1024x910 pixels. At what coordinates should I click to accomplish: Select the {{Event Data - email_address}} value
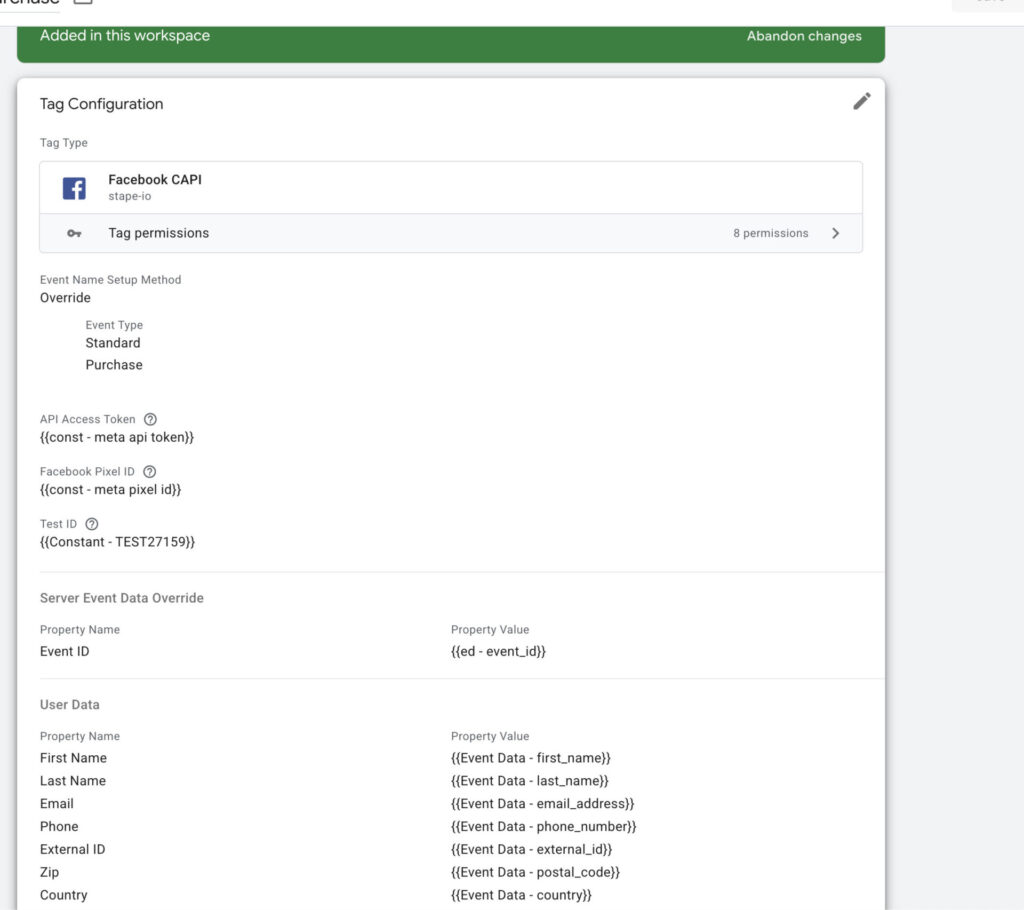[542, 804]
